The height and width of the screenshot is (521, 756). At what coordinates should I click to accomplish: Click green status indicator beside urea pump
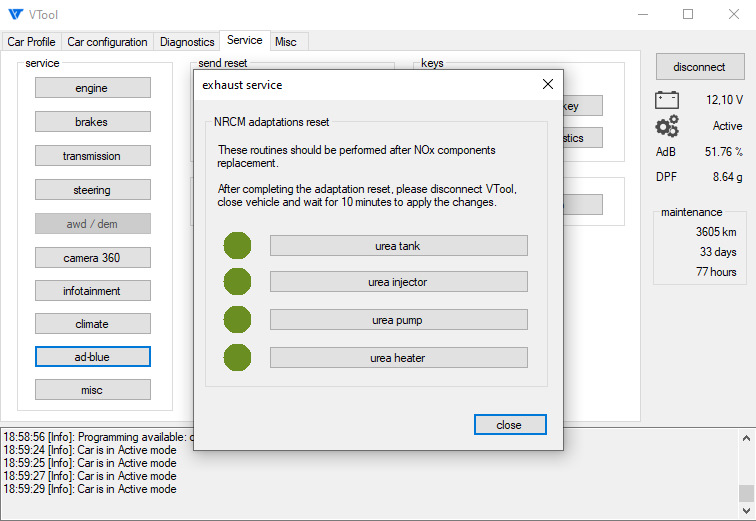[x=237, y=320]
